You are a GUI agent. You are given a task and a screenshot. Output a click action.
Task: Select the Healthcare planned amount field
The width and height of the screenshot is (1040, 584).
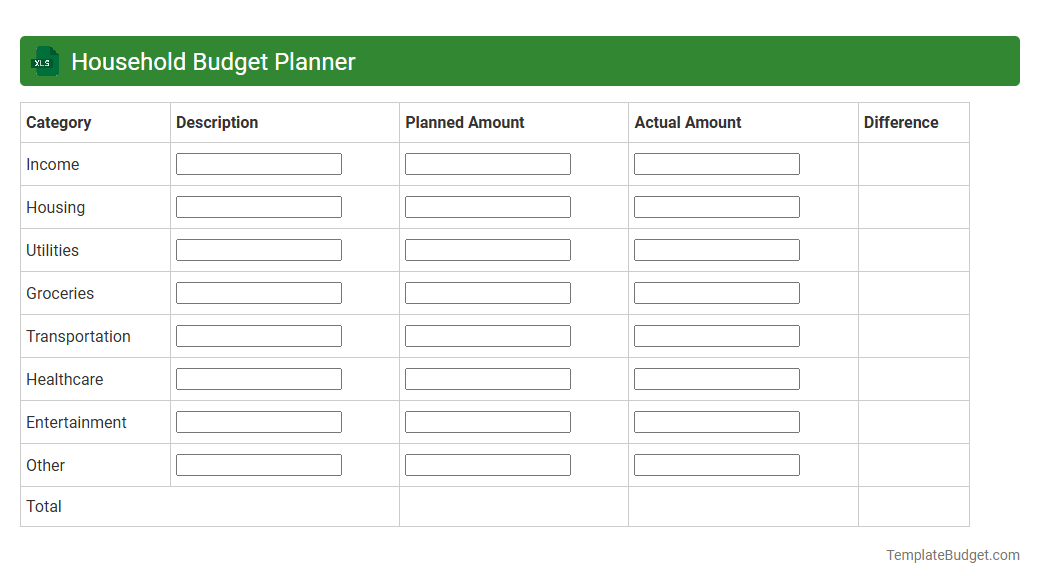(487, 378)
